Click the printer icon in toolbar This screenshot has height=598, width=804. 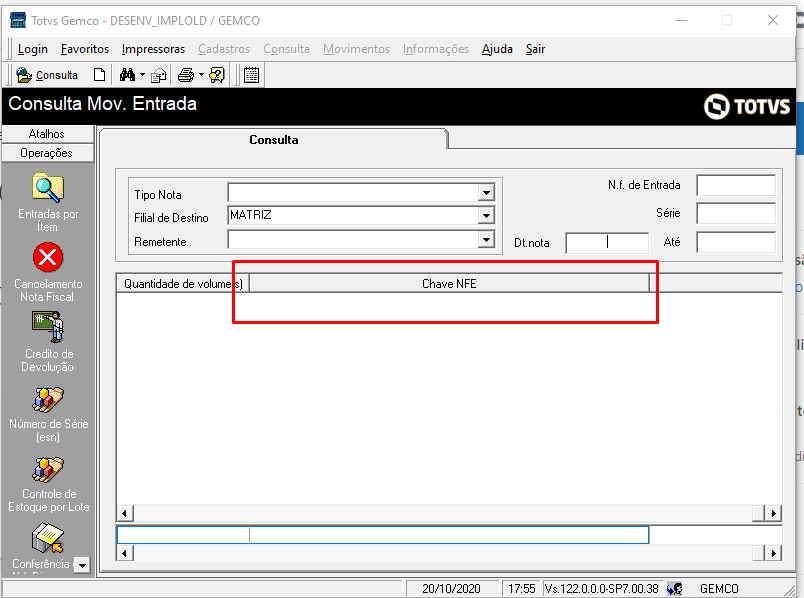pyautogui.click(x=186, y=75)
